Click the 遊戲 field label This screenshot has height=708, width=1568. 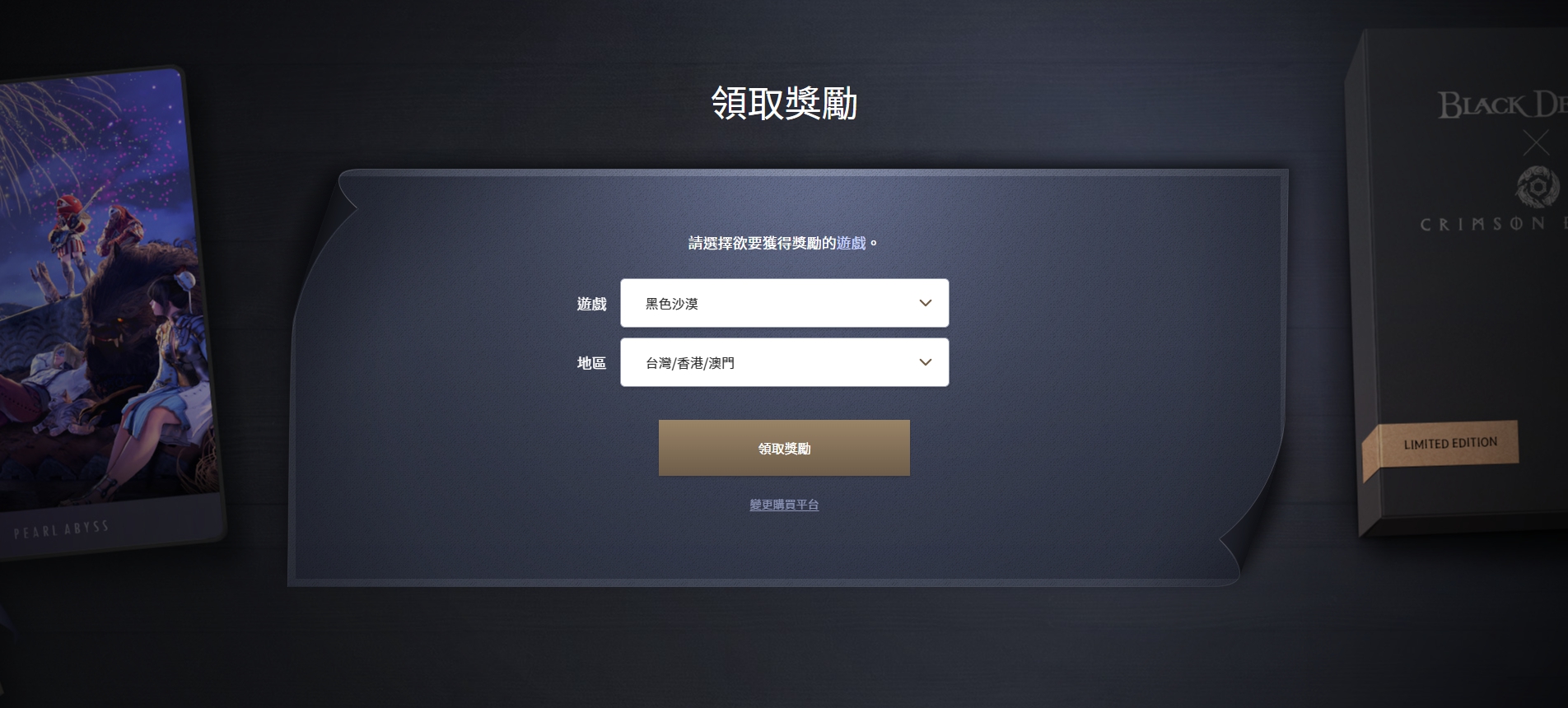click(591, 304)
